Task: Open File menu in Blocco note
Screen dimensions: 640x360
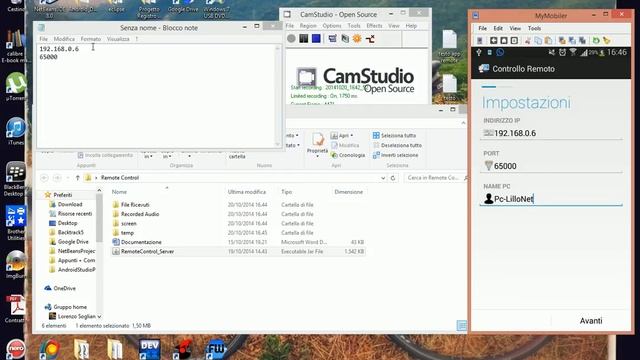Action: (x=43, y=39)
